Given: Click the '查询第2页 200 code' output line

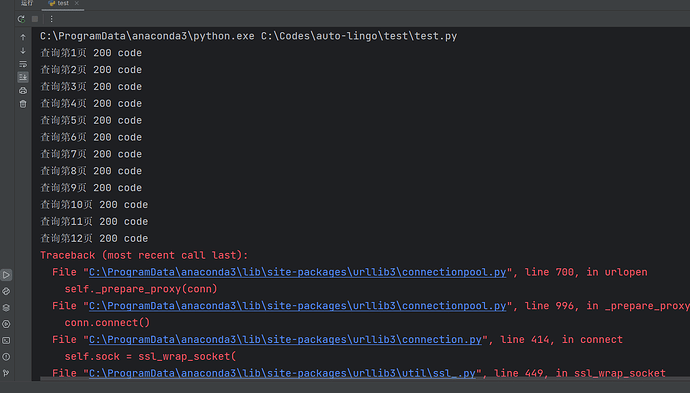Looking at the screenshot, I should [x=91, y=70].
